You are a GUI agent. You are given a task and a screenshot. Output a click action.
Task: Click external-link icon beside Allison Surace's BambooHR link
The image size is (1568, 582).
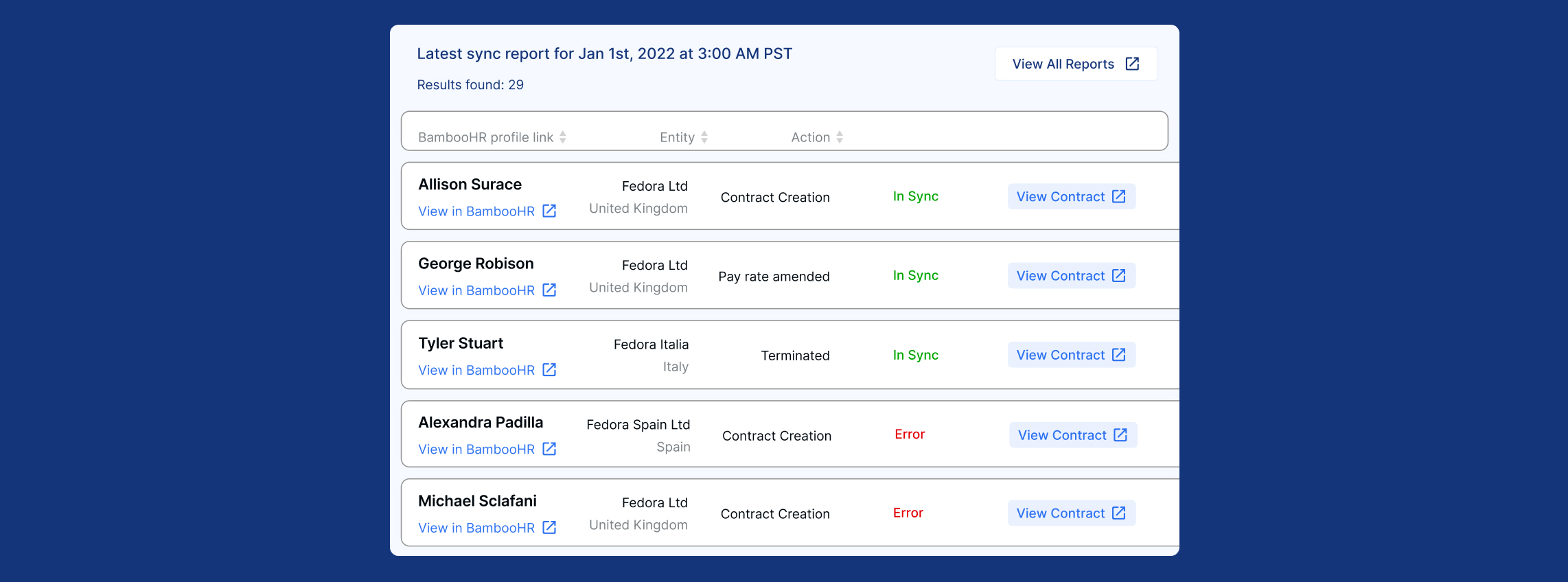pyautogui.click(x=549, y=211)
